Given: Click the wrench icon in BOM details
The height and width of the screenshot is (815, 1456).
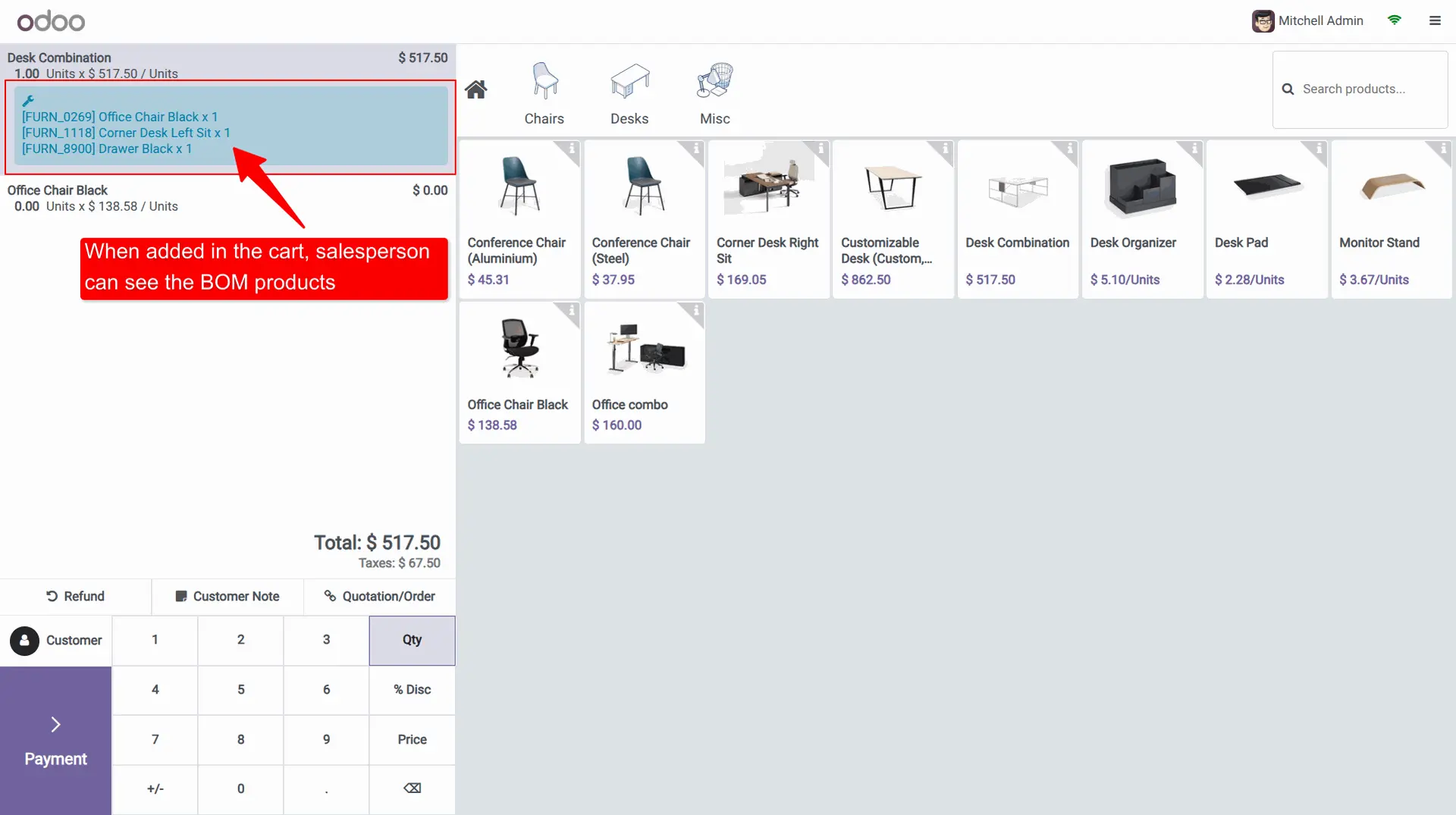Looking at the screenshot, I should [x=28, y=100].
